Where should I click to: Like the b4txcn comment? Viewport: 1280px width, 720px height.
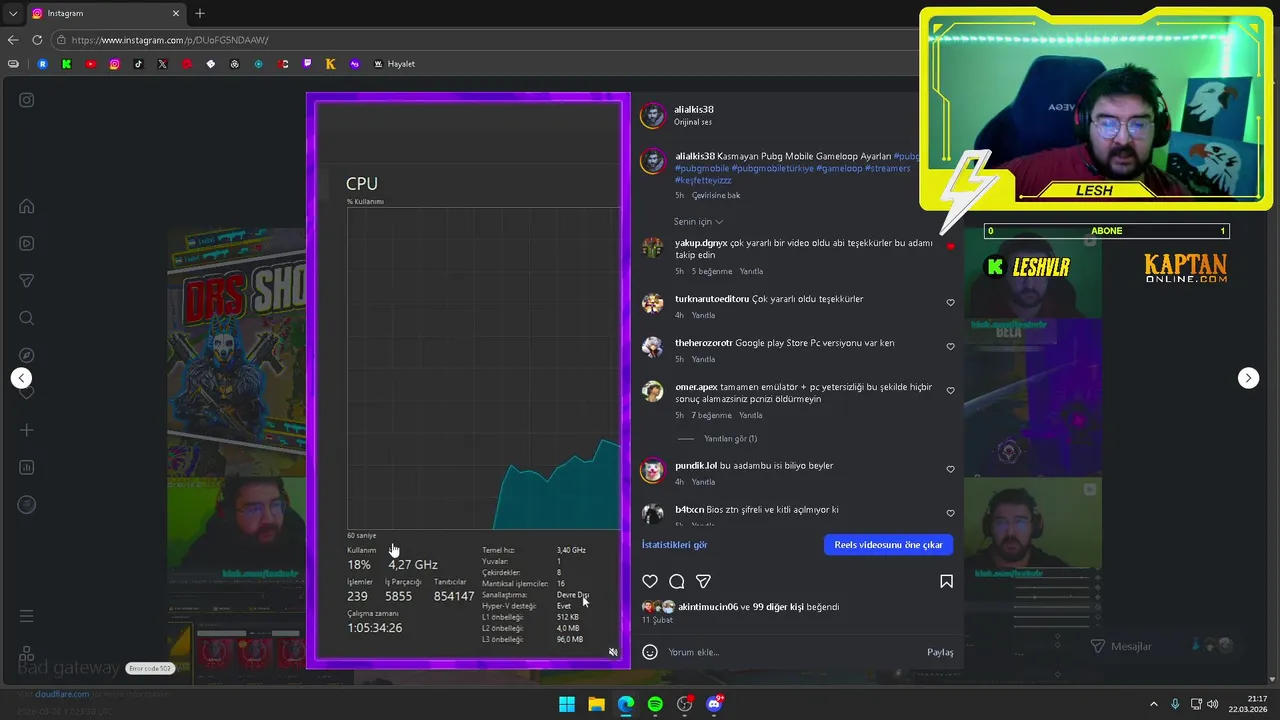(x=950, y=513)
